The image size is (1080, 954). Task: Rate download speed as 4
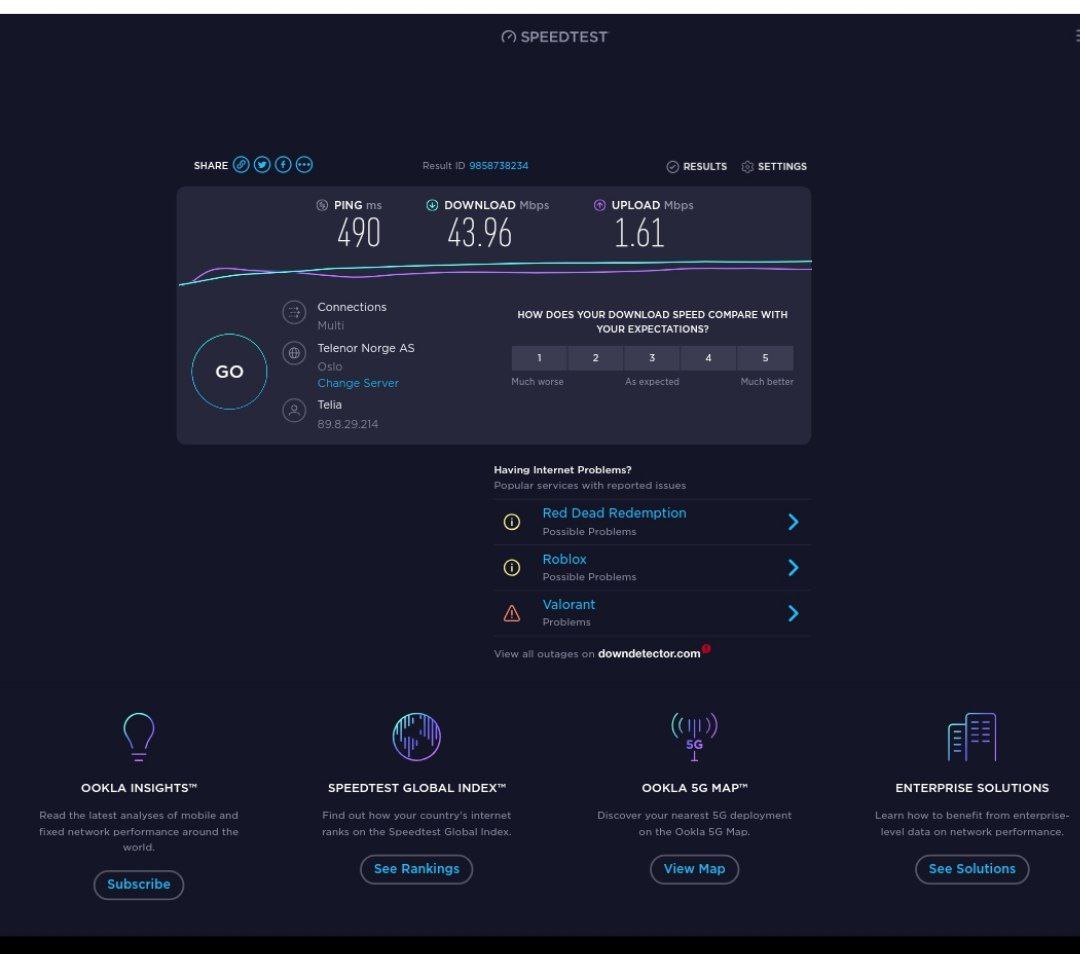(x=708, y=358)
